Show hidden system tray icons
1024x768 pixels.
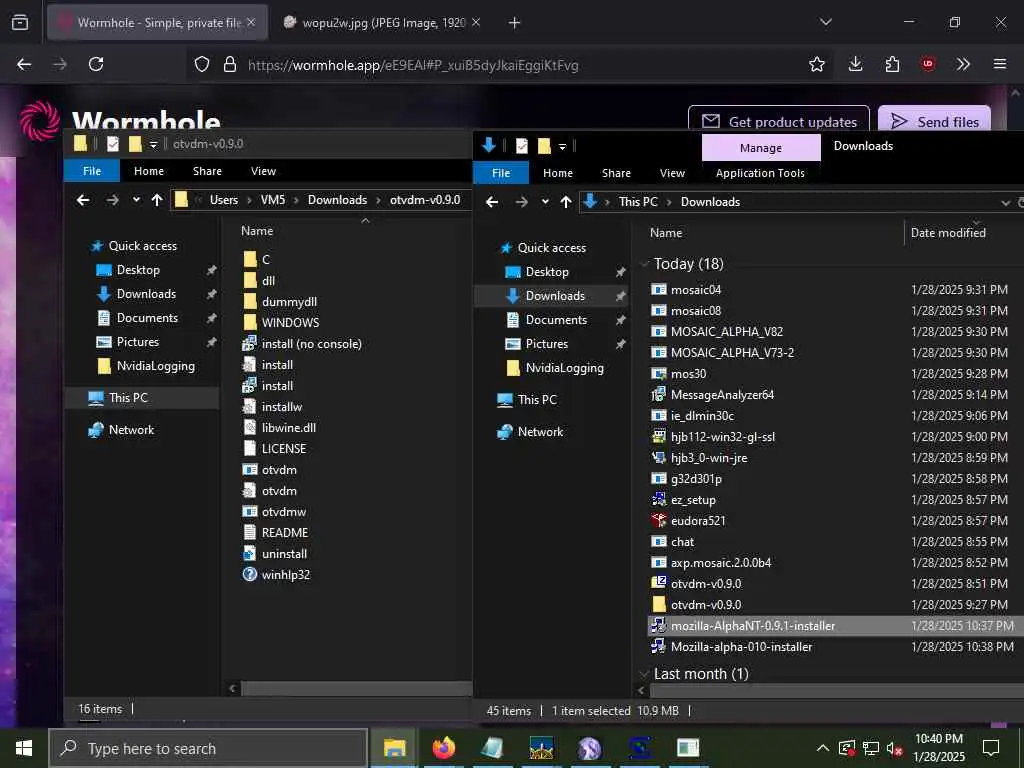point(822,748)
